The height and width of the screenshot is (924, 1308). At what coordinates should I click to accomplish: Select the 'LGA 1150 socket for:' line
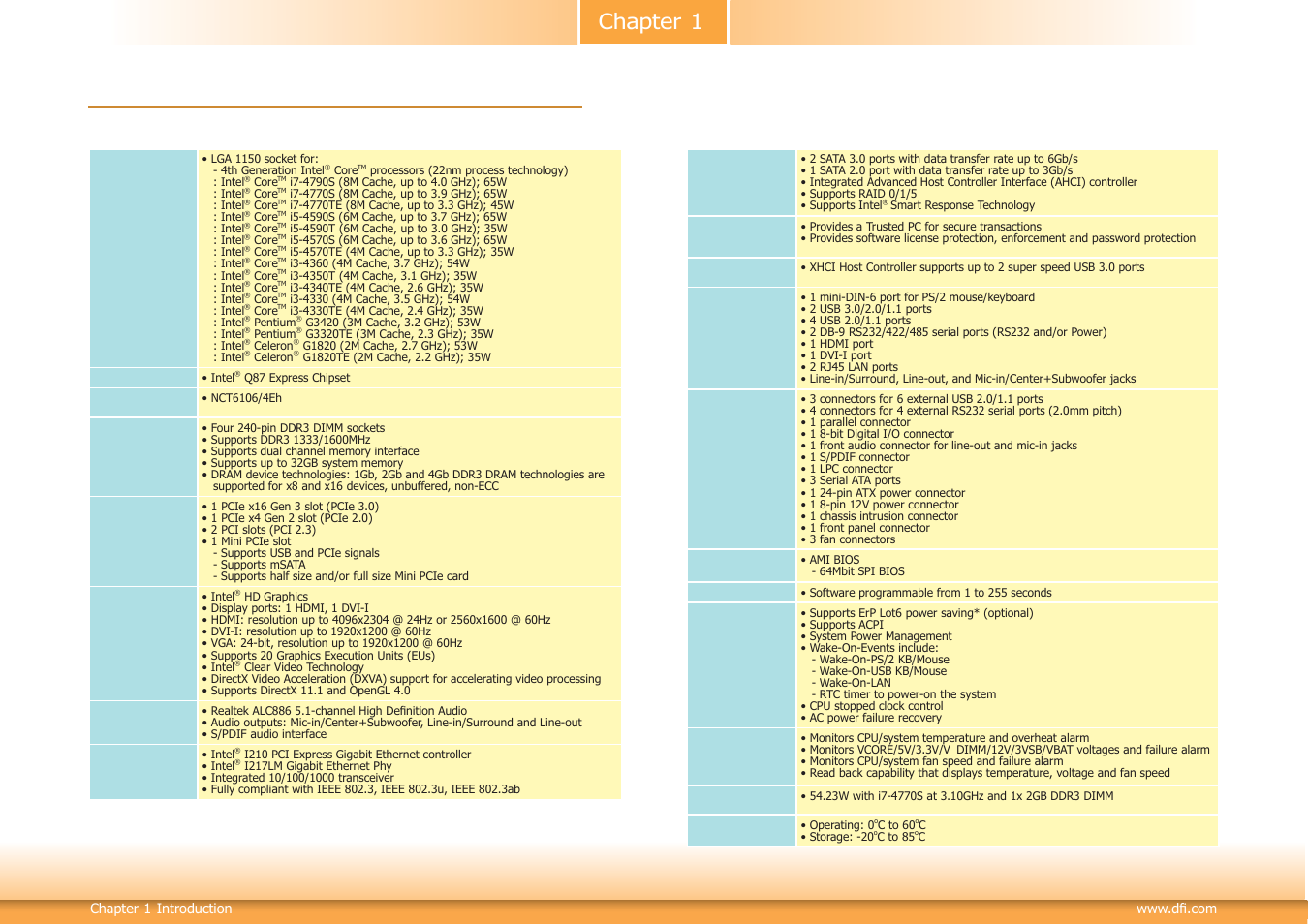tap(260, 159)
